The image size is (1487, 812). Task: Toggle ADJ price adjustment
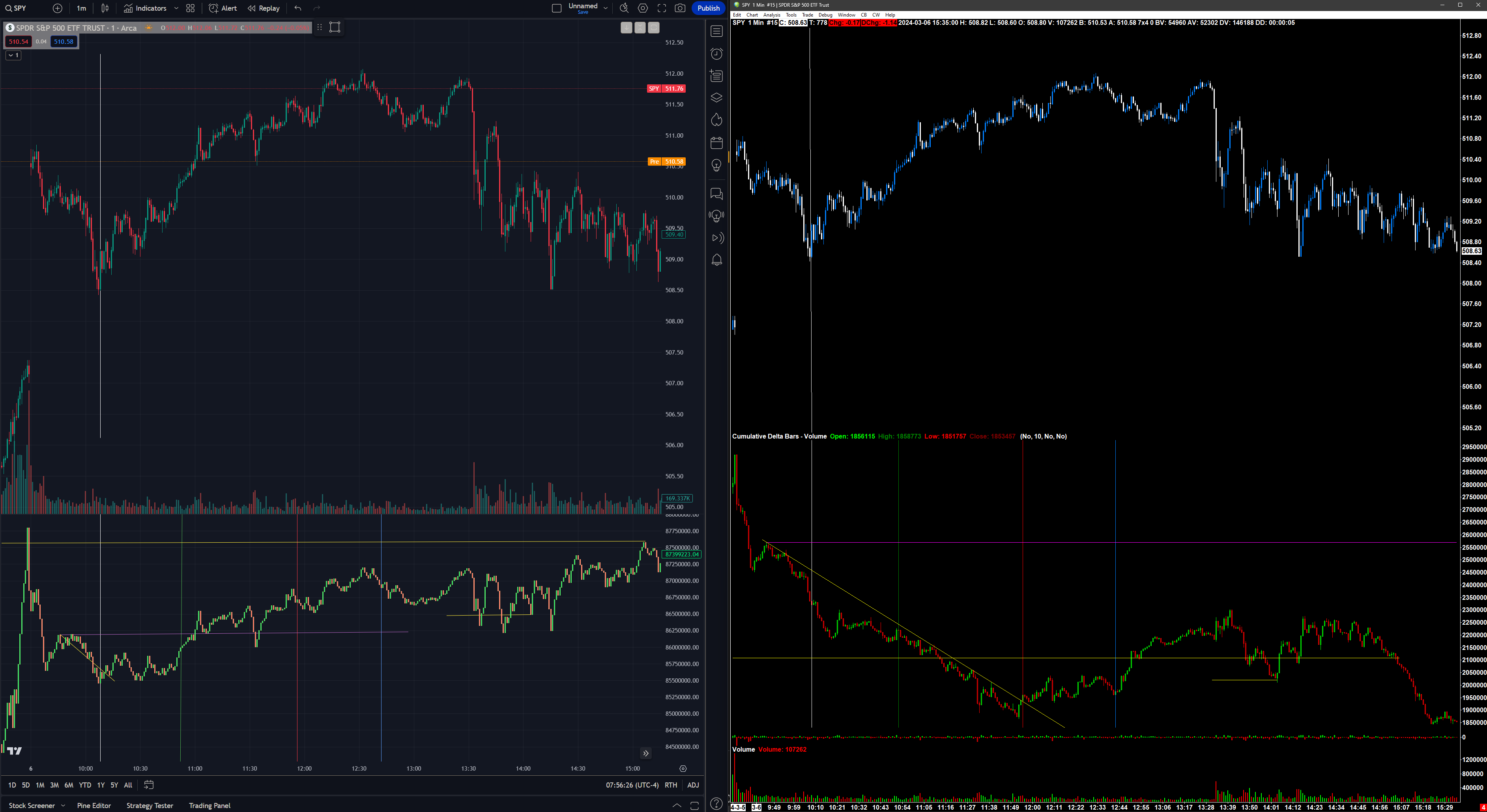point(693,785)
